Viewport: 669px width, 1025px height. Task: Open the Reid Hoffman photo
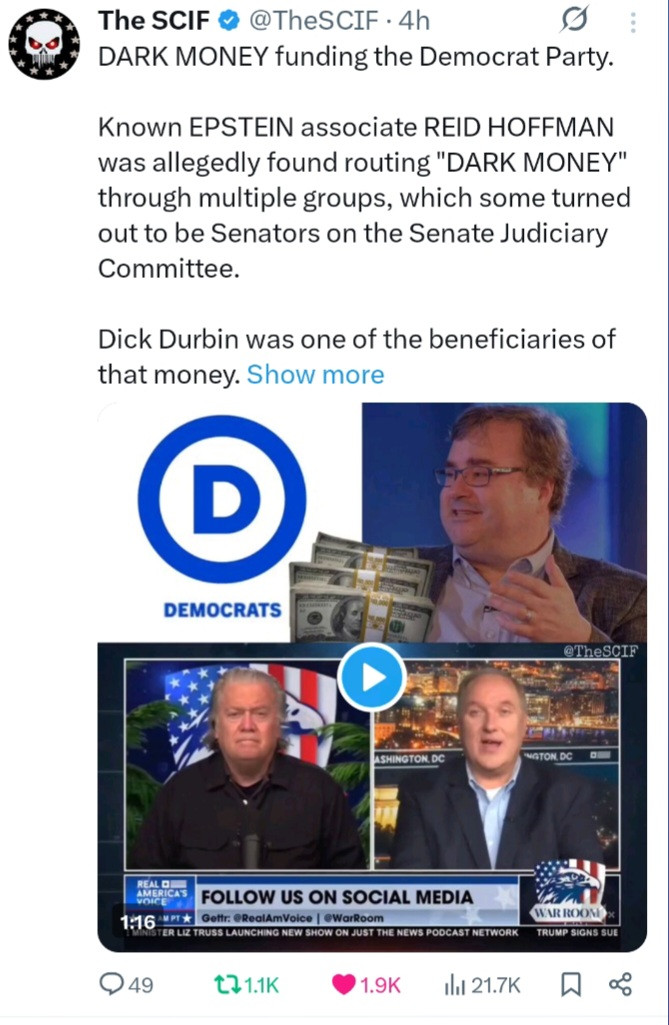pos(504,522)
